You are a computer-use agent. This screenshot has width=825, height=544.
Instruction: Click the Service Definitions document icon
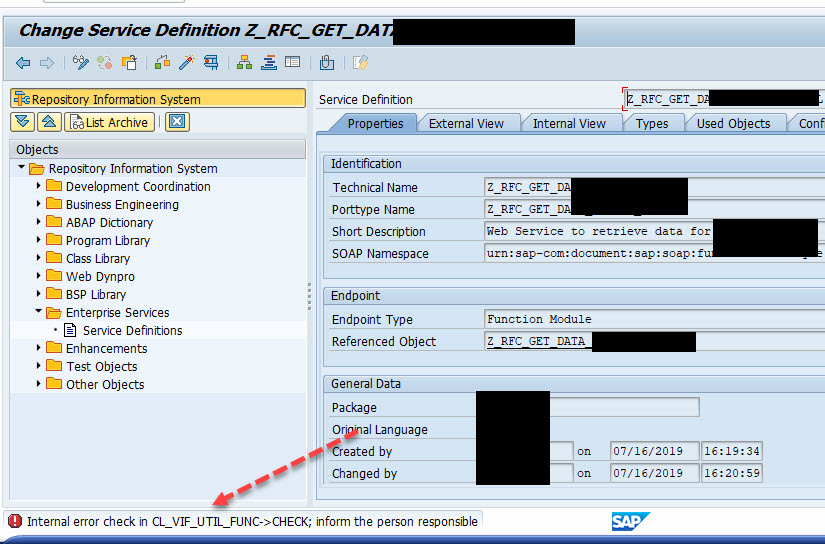[70, 330]
